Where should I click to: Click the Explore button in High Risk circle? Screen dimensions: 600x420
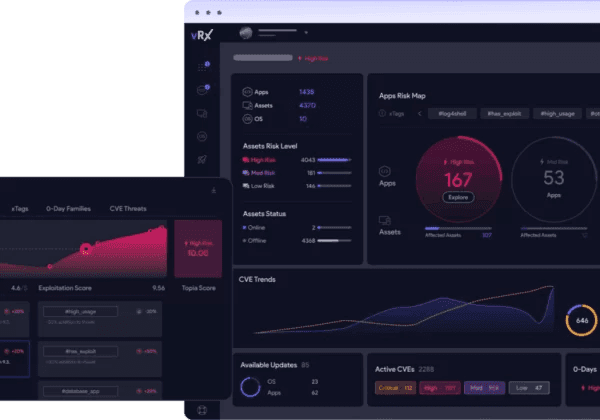click(458, 197)
